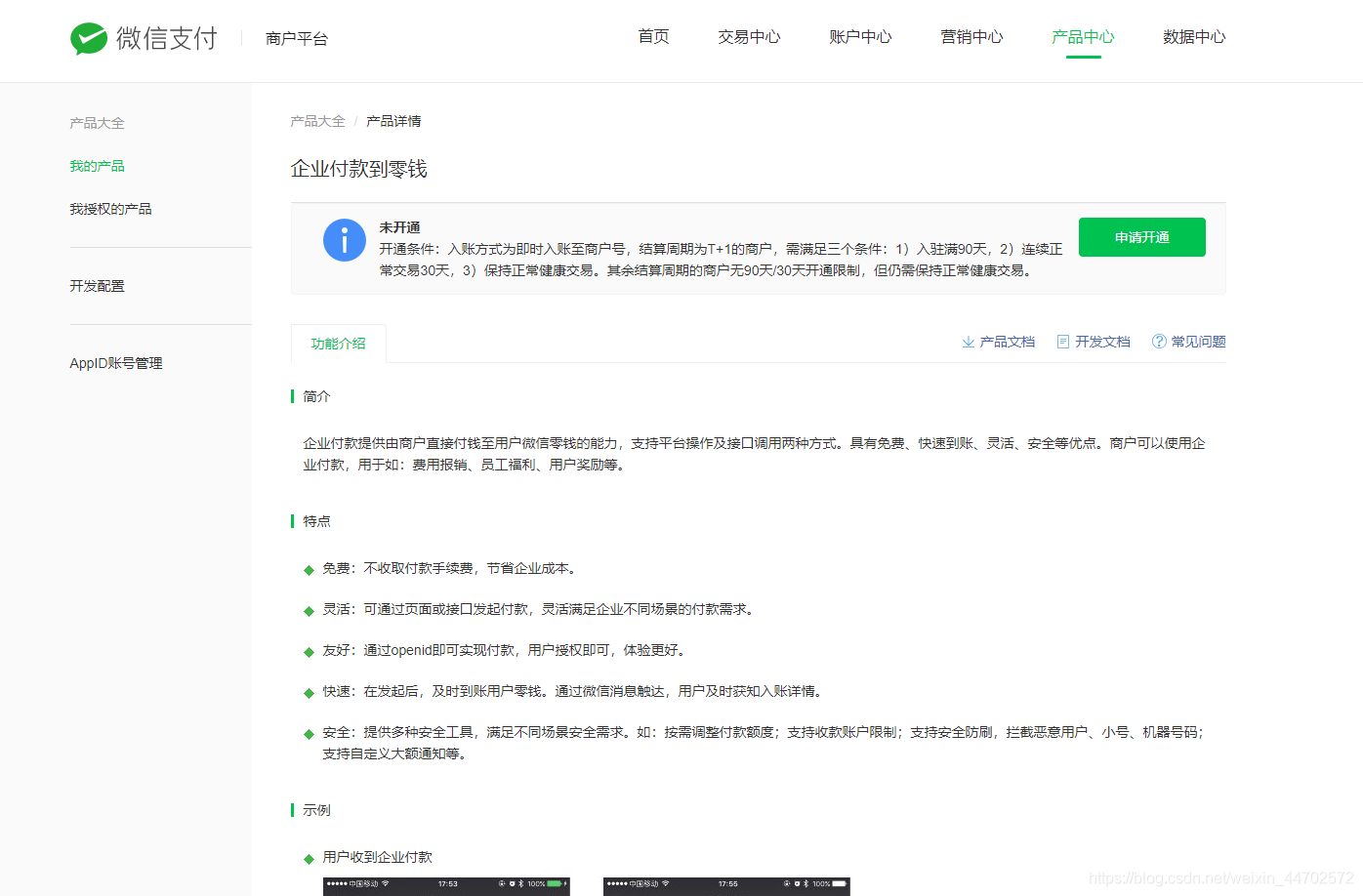Screen dimensions: 1363x896
Task: Click the question mark icon beside 常见问题
Action: pos(1159,342)
